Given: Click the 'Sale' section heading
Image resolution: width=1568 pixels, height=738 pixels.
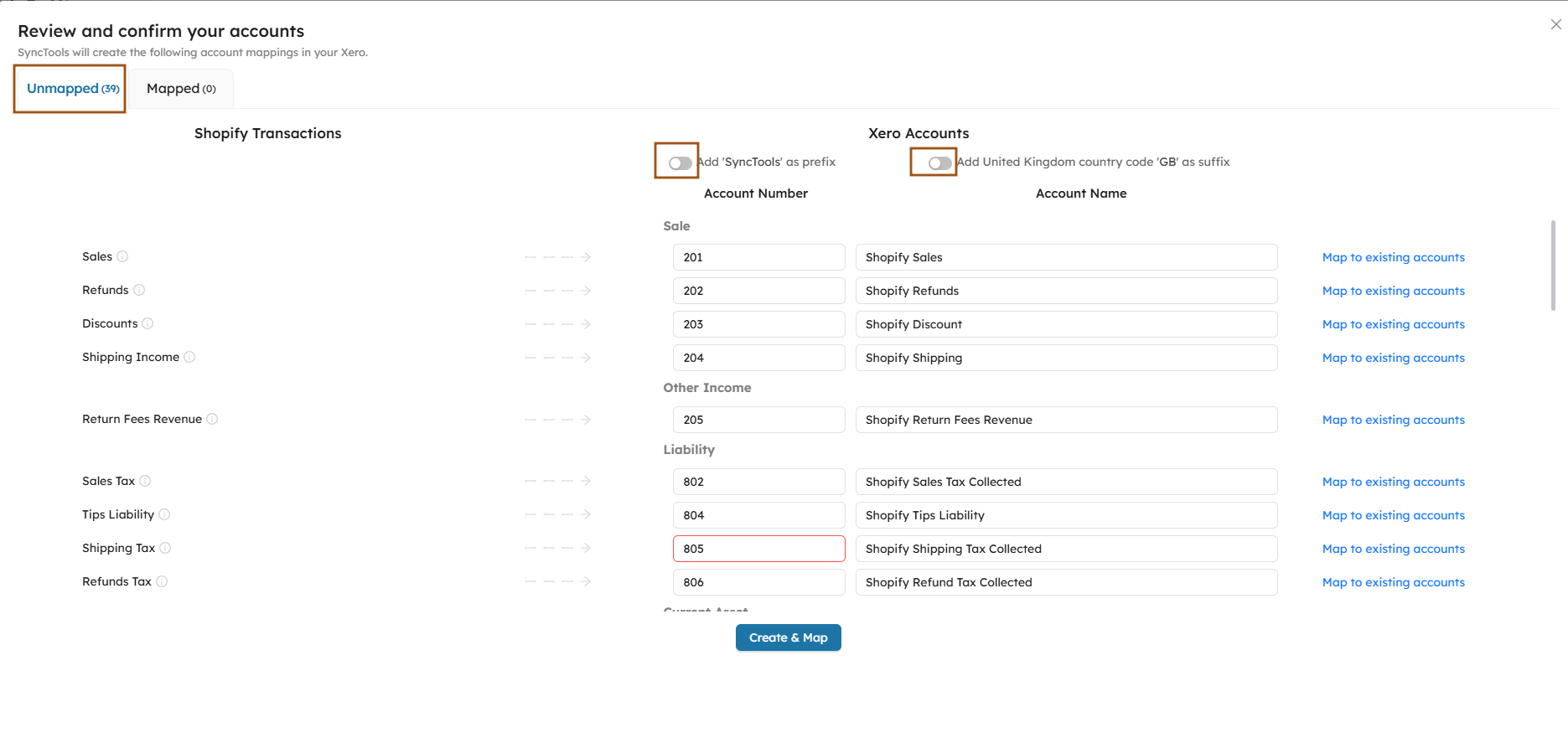Looking at the screenshot, I should point(676,226).
